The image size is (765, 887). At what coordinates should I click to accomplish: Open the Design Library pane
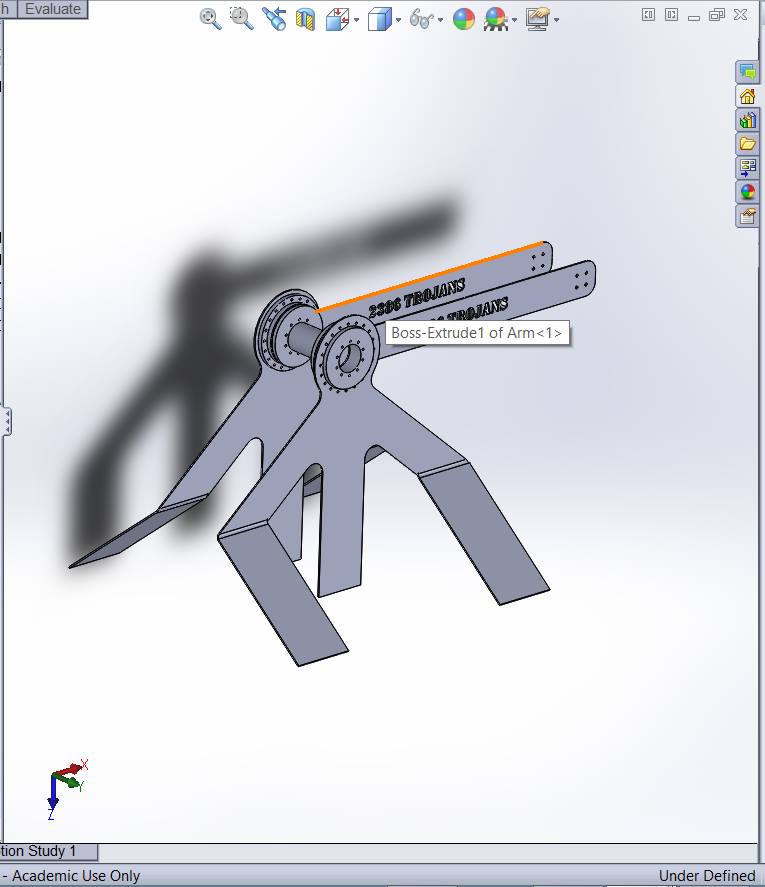click(x=747, y=120)
